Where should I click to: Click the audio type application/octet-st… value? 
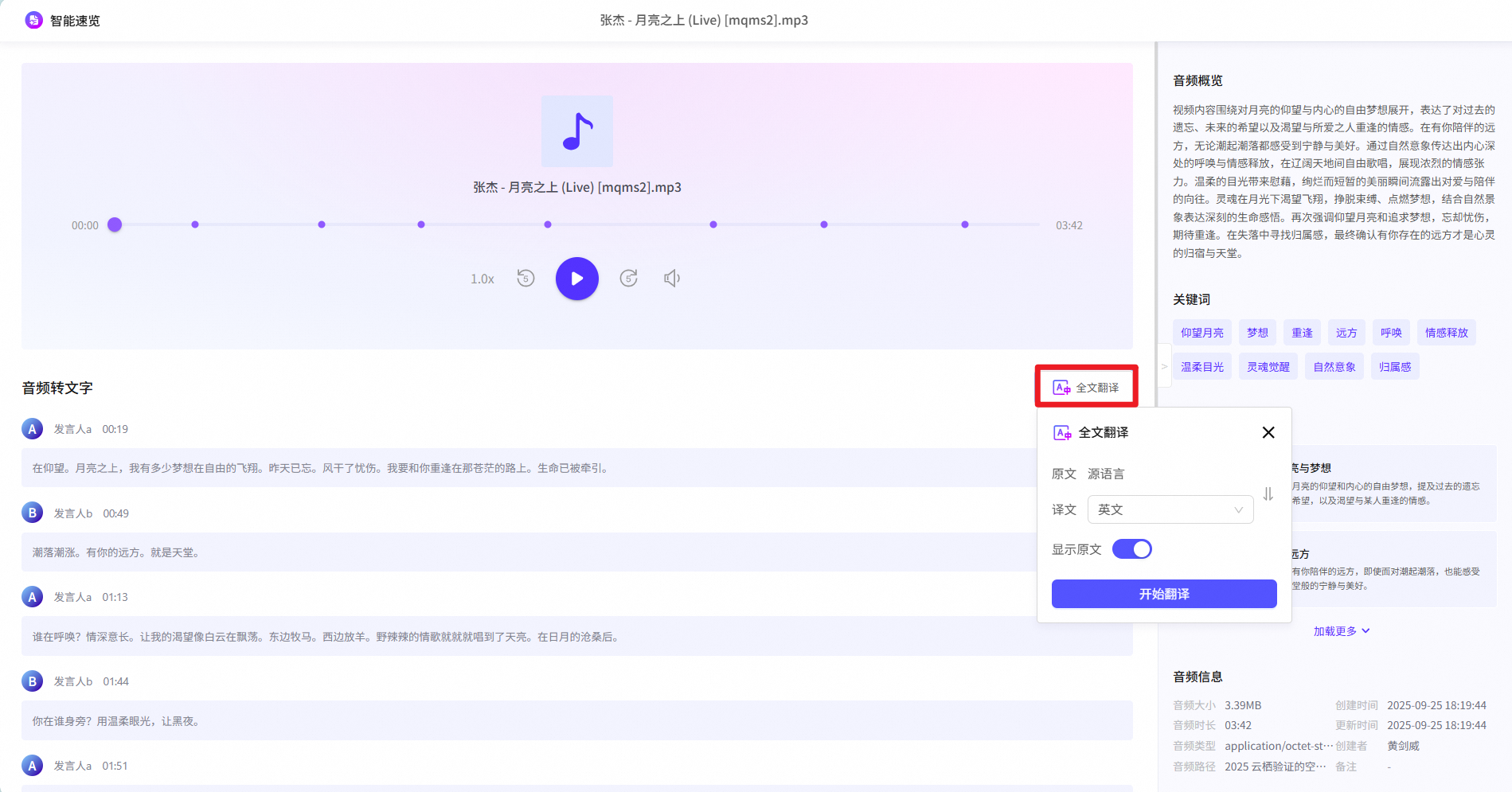(x=1279, y=746)
